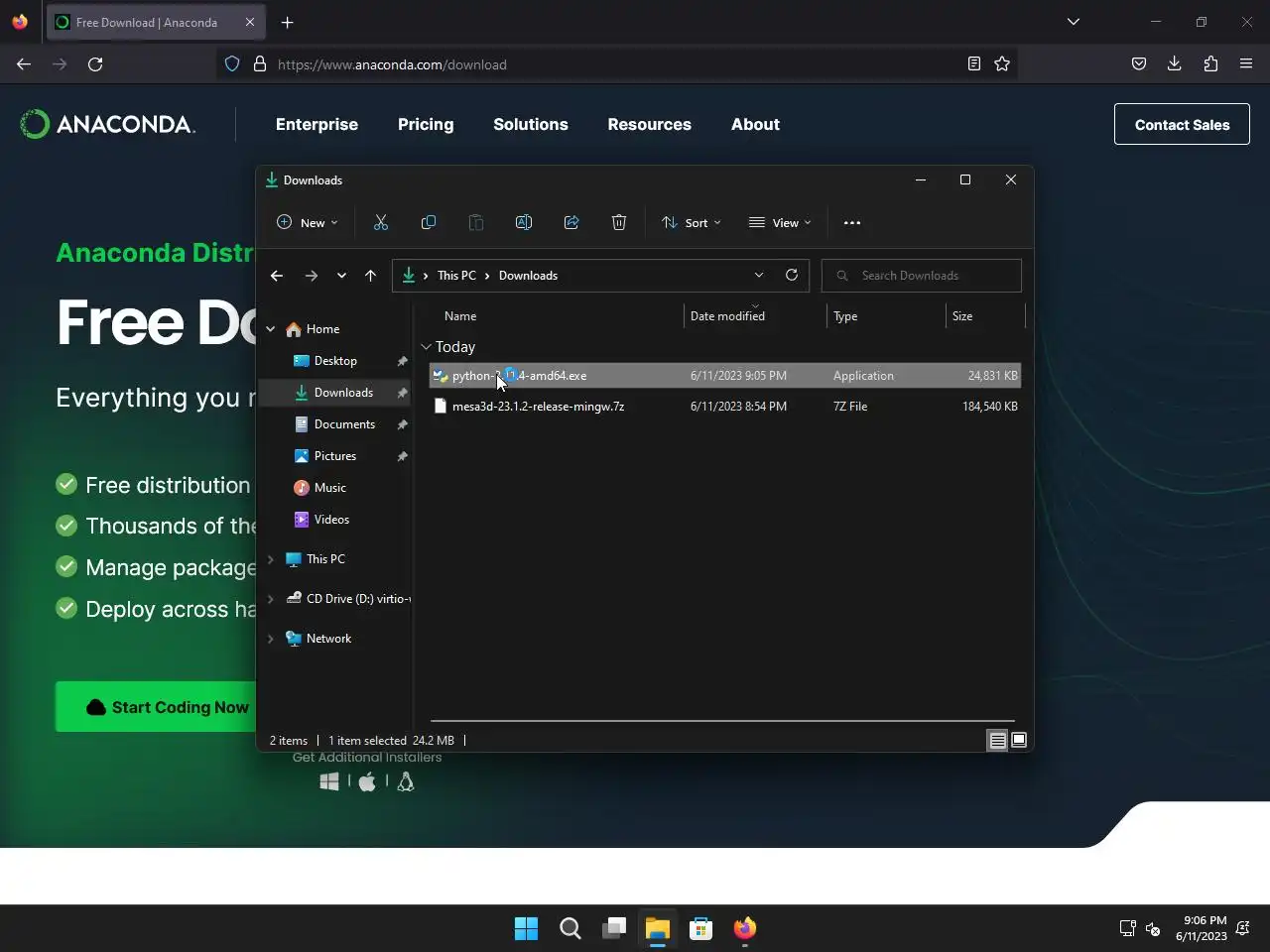List all Firefox tabs dropdown arrow
Screen dimensions: 1270x952
(x=1073, y=22)
